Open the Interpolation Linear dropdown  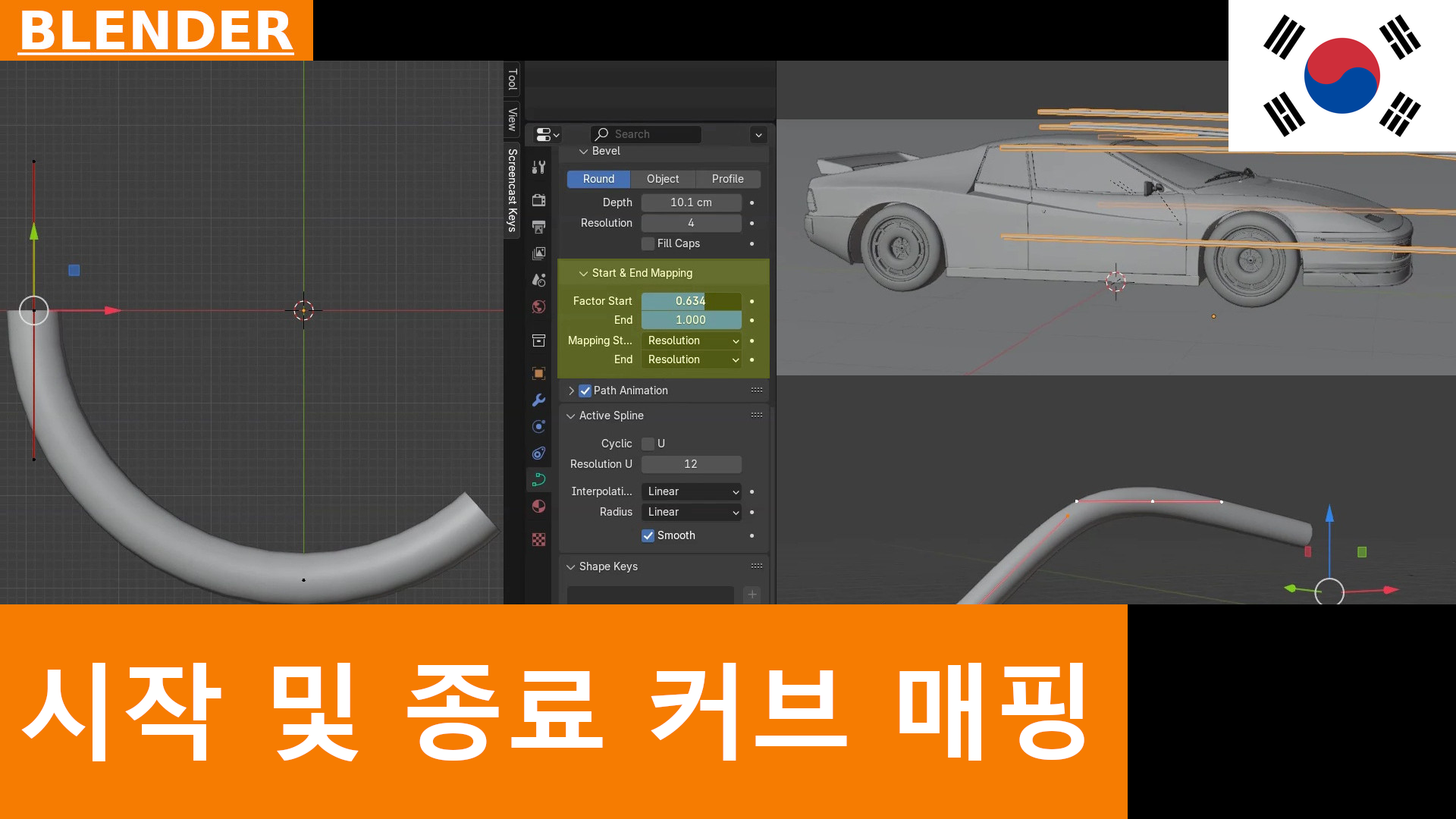(692, 491)
